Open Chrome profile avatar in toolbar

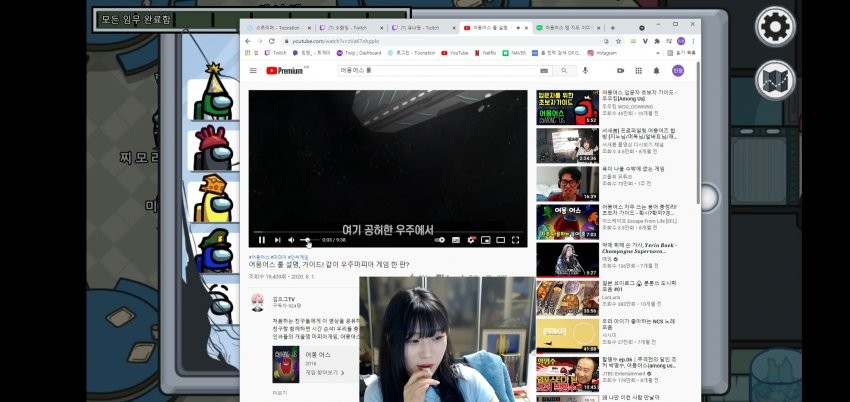point(681,41)
